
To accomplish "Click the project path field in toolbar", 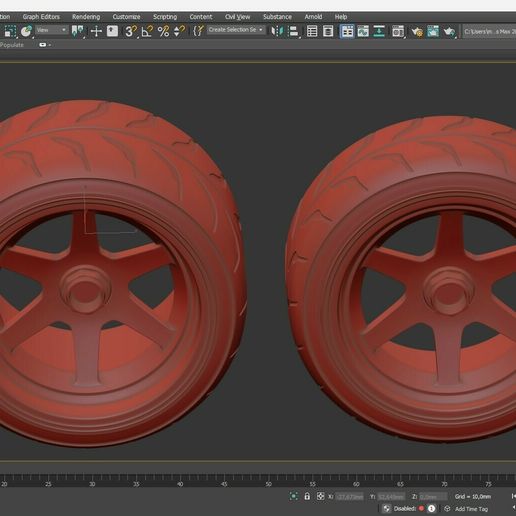I will pos(490,31).
